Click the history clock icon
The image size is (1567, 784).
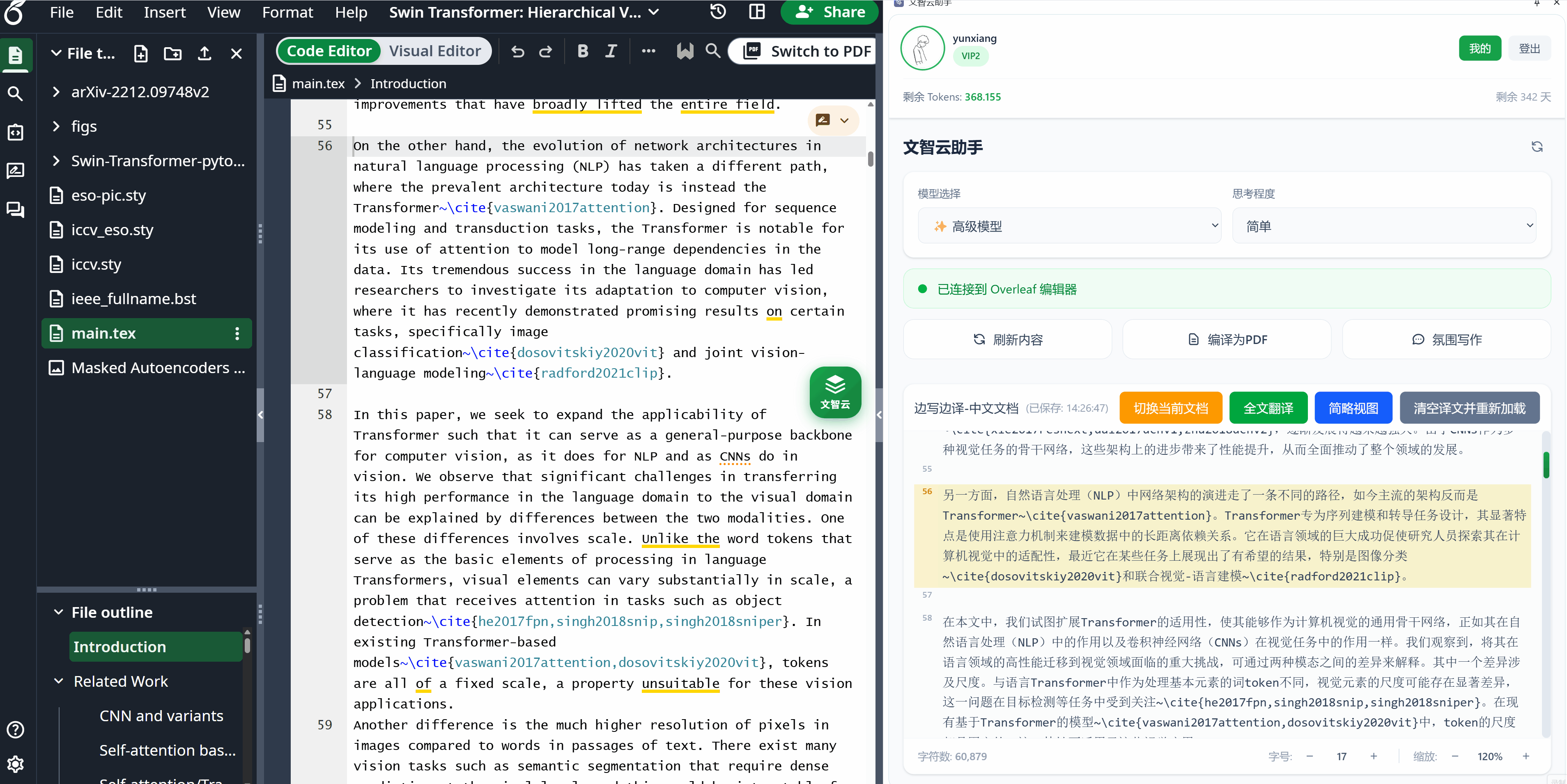(718, 11)
